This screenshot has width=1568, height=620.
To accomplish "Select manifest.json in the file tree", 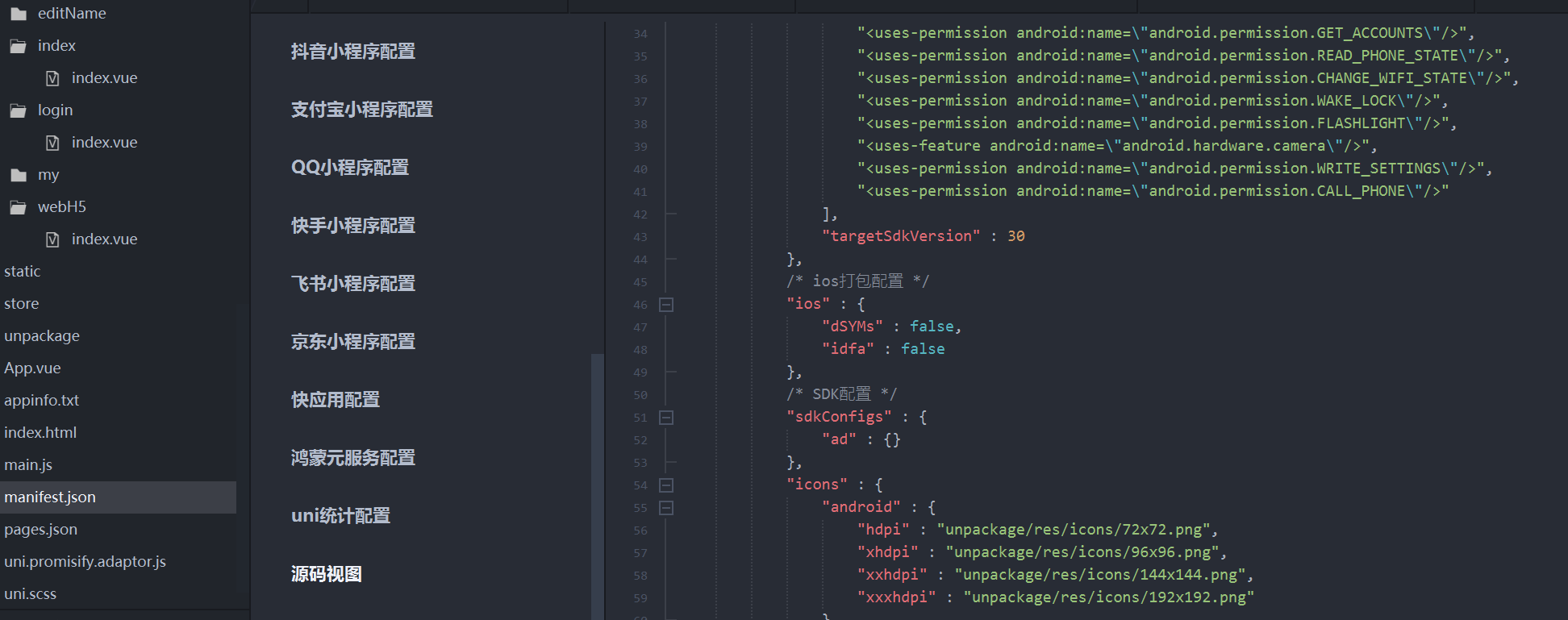I will pyautogui.click(x=118, y=497).
